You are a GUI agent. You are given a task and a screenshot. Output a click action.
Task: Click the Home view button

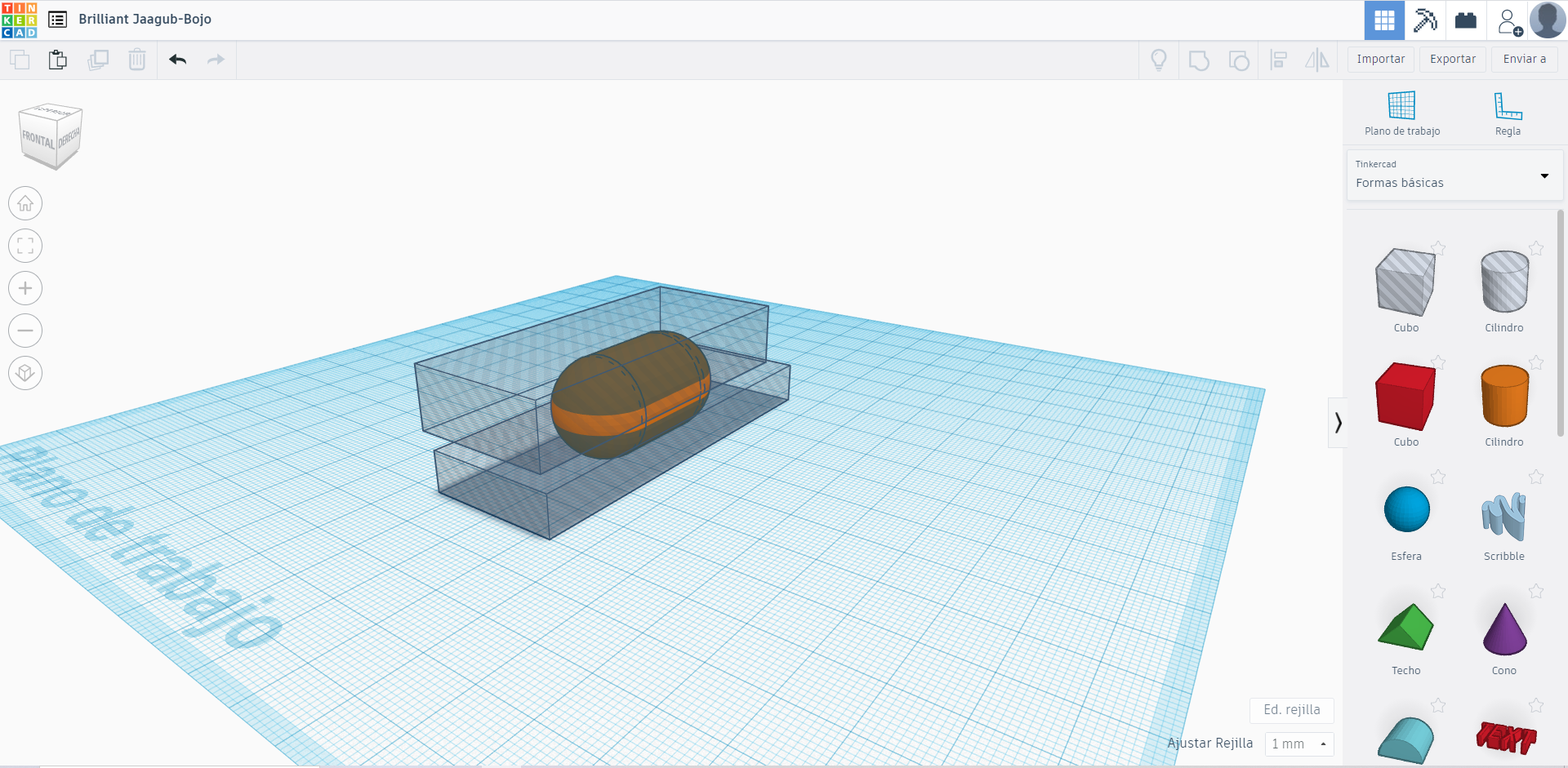coord(25,203)
